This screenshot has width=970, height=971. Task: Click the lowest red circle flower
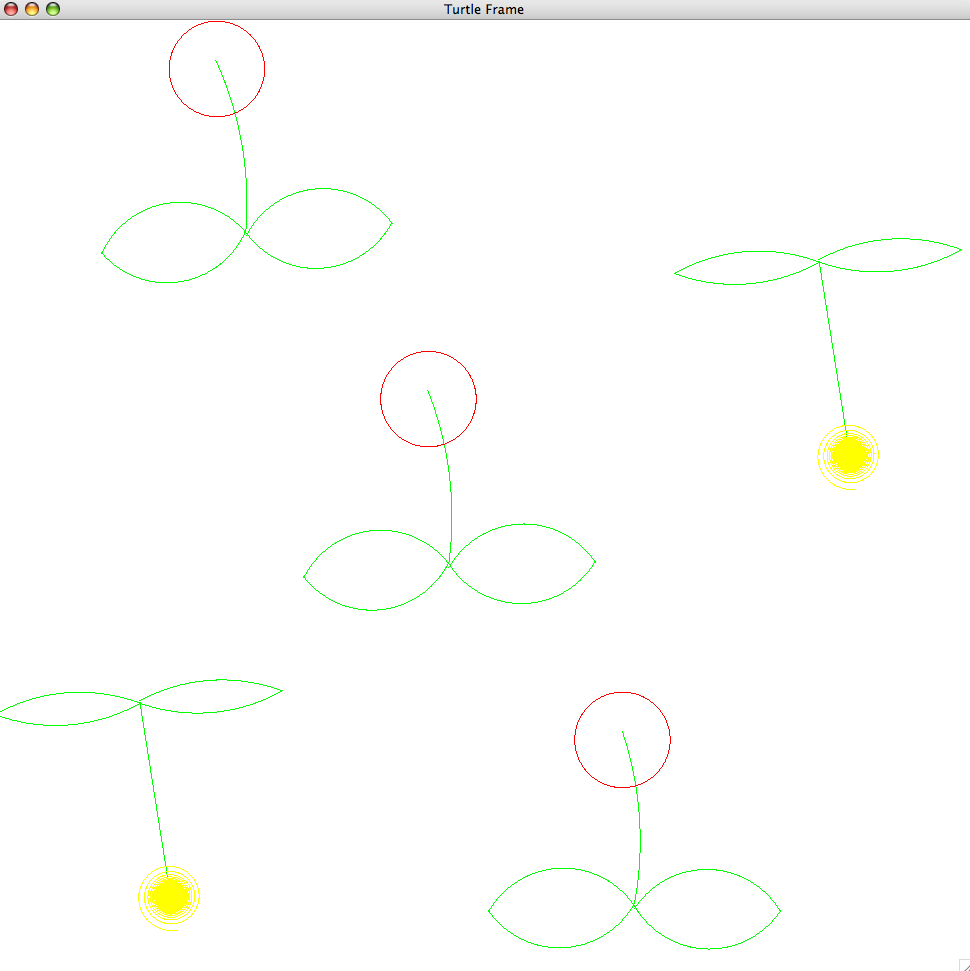[x=622, y=740]
